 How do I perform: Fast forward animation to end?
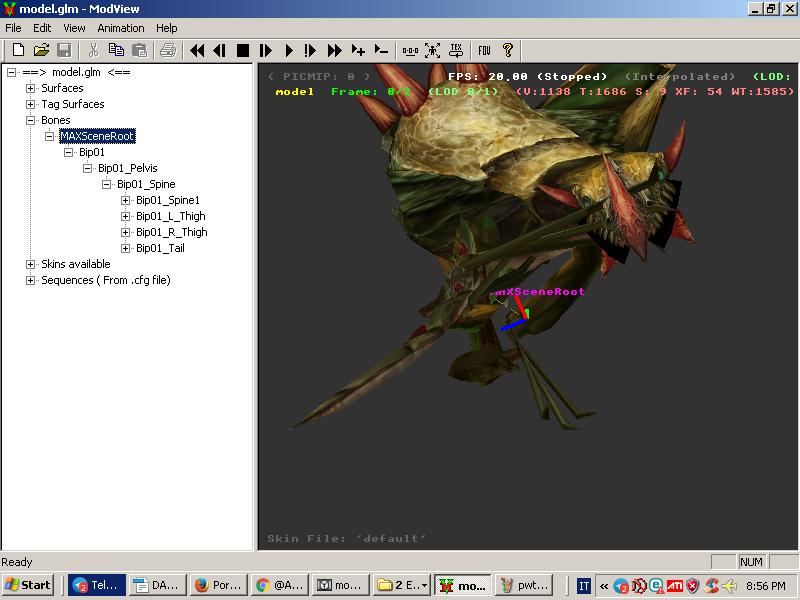(x=334, y=50)
